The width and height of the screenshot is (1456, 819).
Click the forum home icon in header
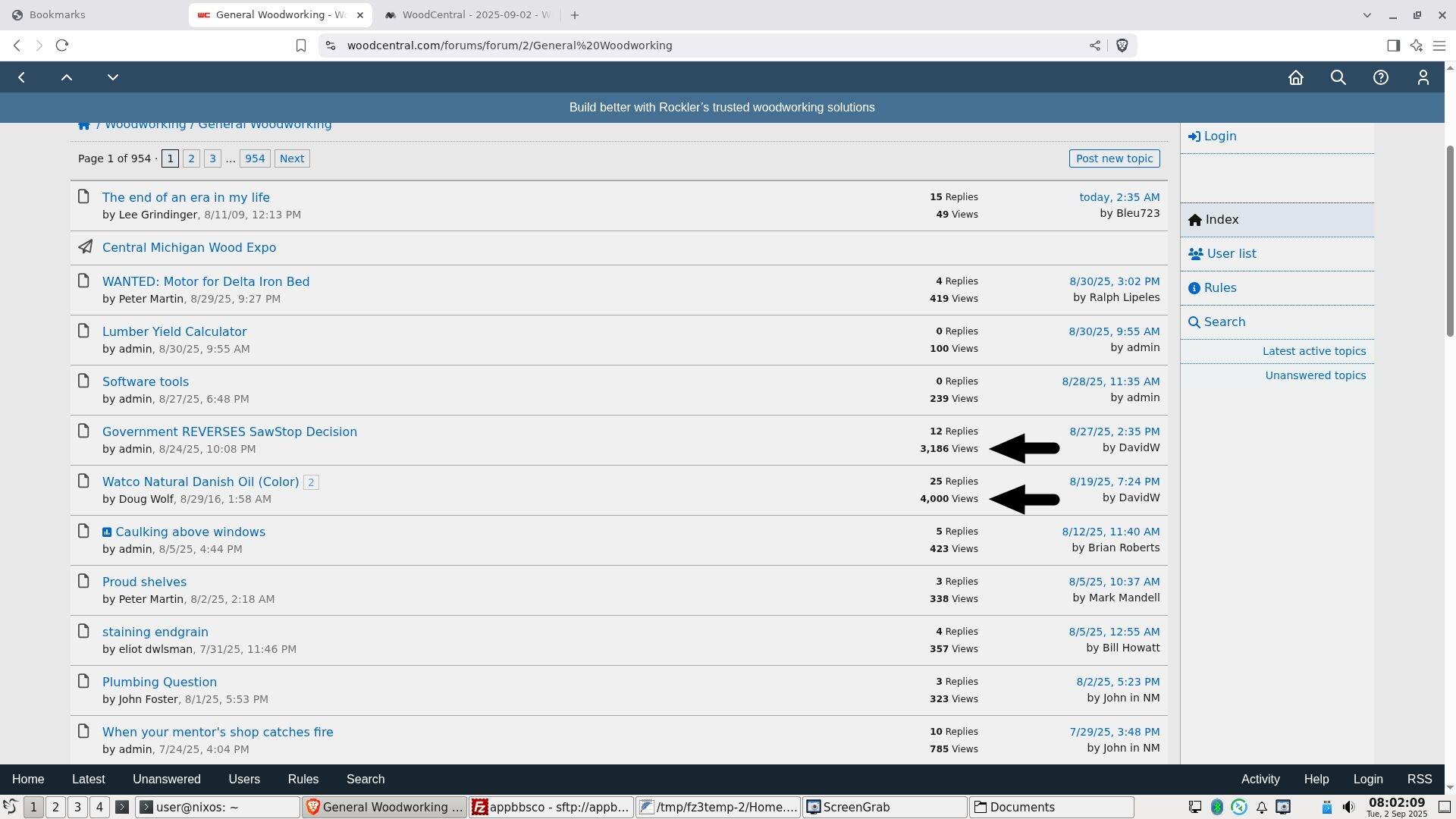[x=1296, y=77]
